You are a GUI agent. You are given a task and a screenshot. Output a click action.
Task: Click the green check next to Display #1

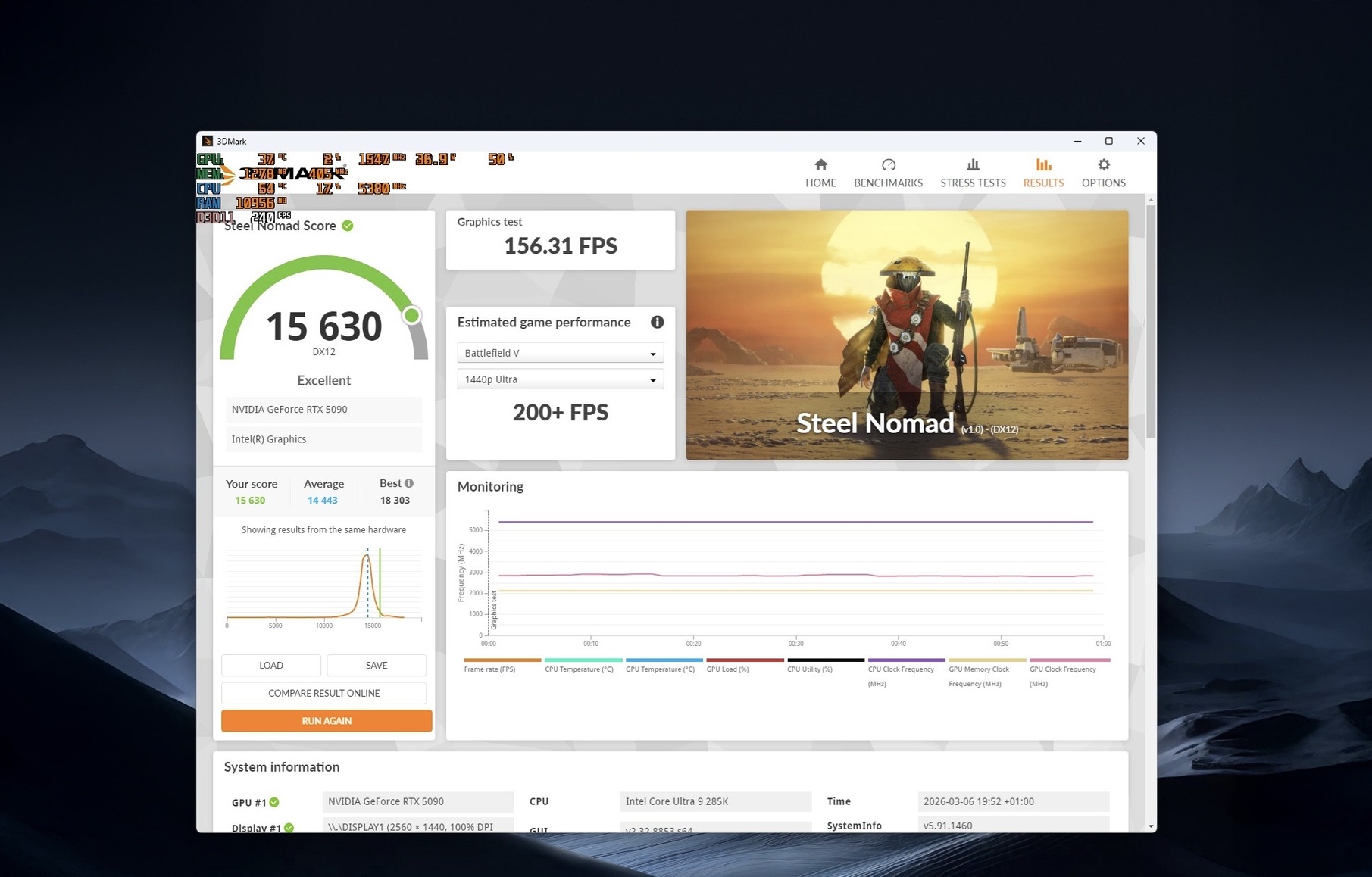coord(289,828)
